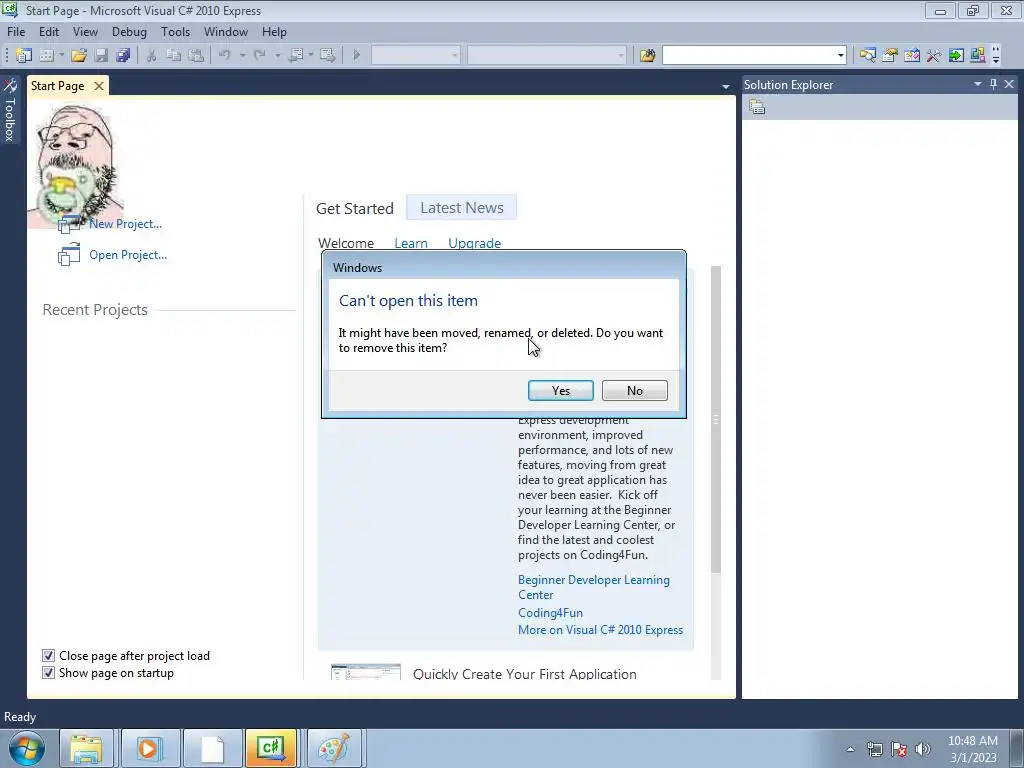Screen dimensions: 1024x768
Task: Click the Properties Window toolbar icon
Action: point(889,56)
